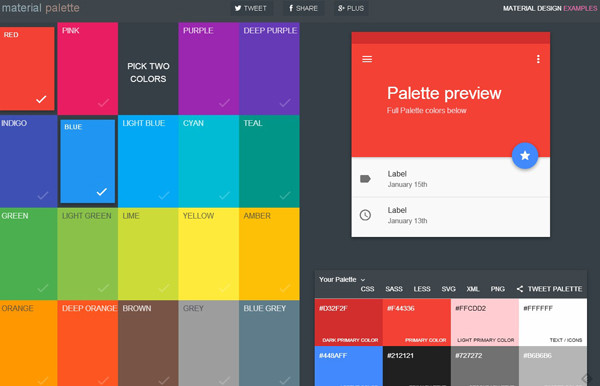Screen dimensions: 600x386
Task: Download the palette as SVG
Action: tap(448, 289)
